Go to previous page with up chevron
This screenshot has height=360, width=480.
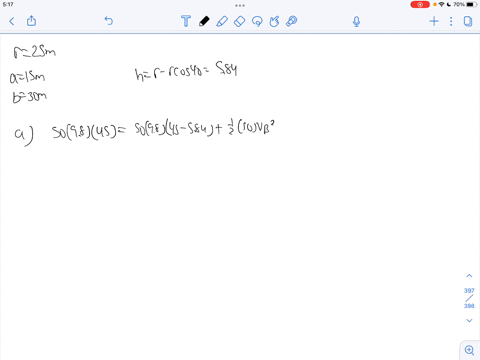(x=469, y=276)
